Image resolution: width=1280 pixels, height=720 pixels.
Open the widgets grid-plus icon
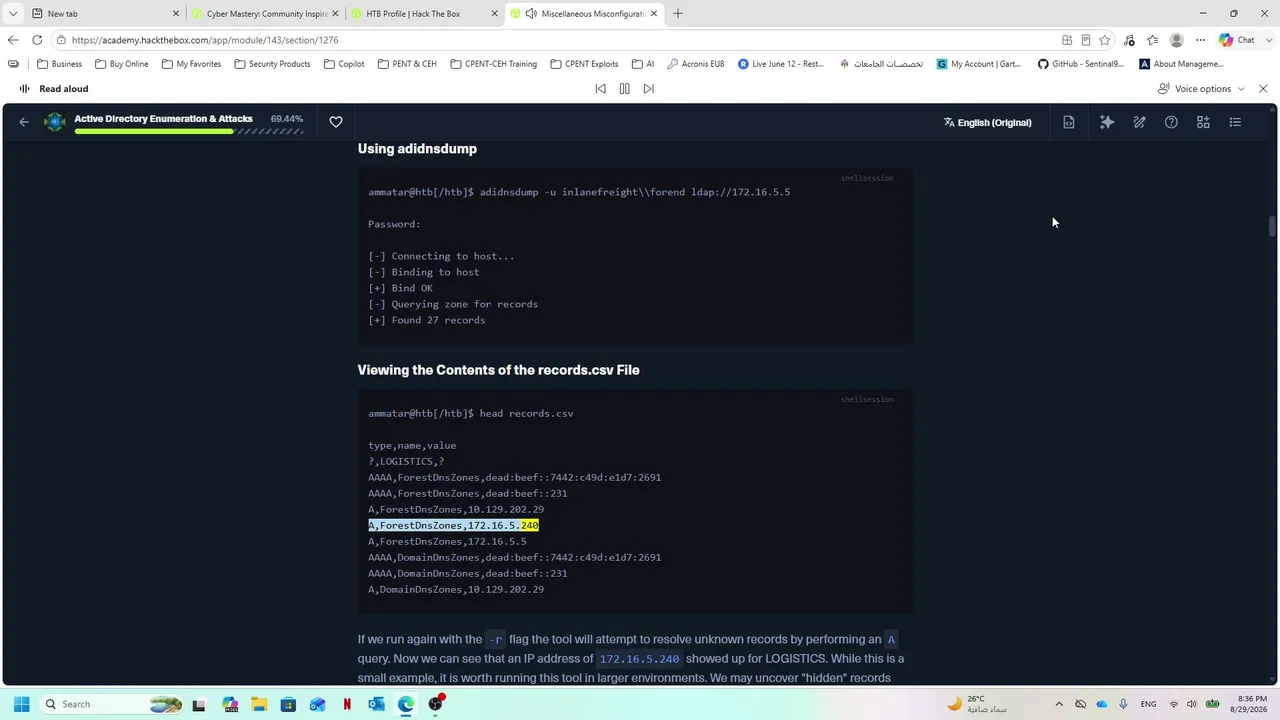[x=1203, y=122]
